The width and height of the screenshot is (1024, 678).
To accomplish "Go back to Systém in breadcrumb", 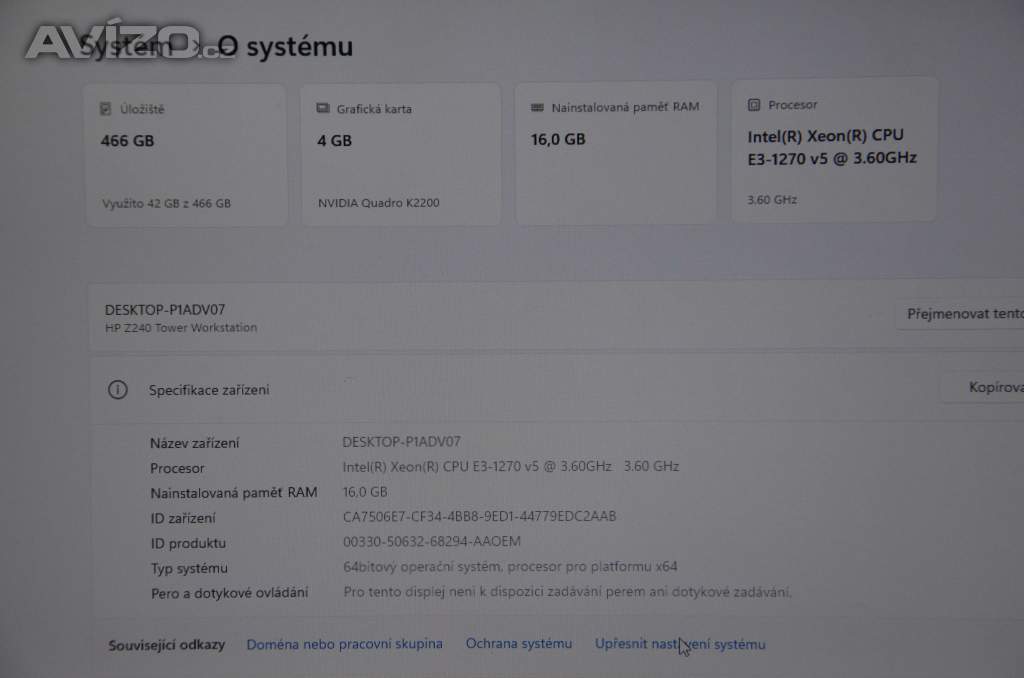I will pos(125,46).
